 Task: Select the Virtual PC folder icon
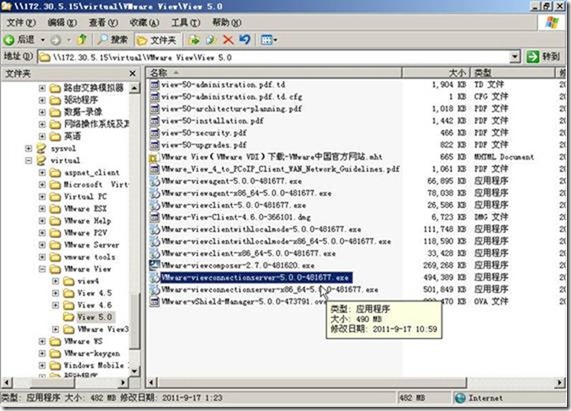point(55,197)
